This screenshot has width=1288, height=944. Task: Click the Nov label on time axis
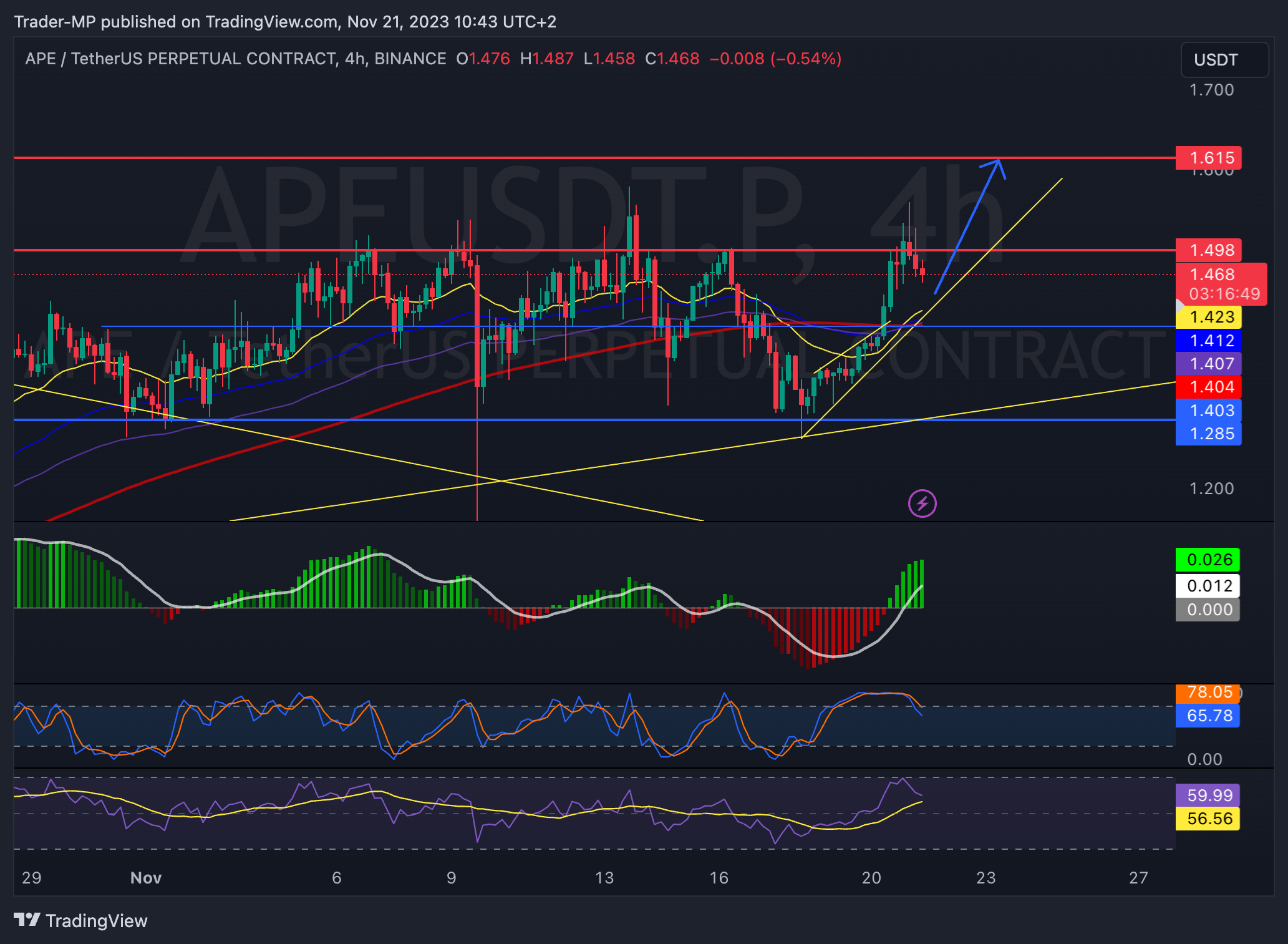pyautogui.click(x=146, y=878)
